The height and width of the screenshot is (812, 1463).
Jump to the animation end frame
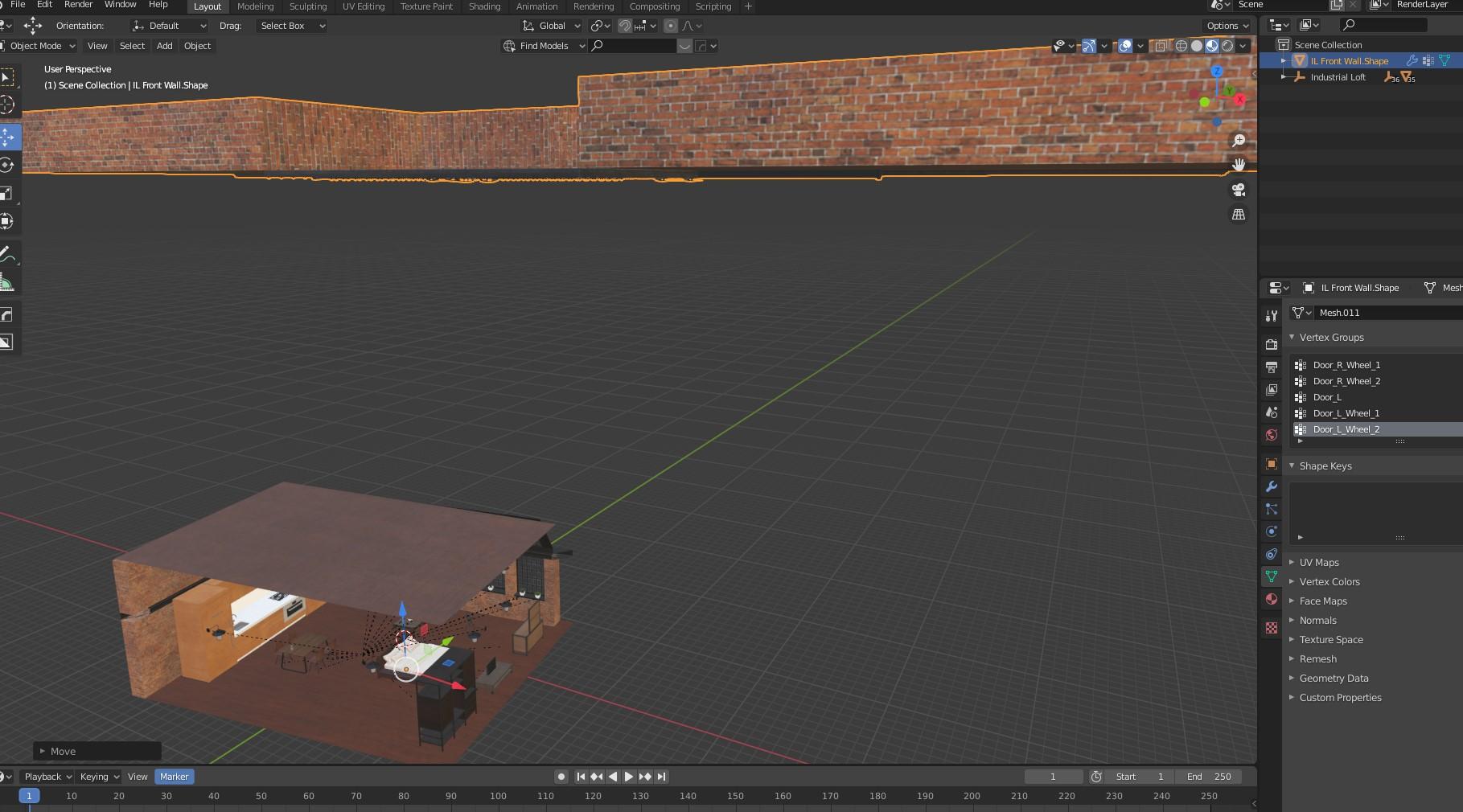[x=661, y=777]
